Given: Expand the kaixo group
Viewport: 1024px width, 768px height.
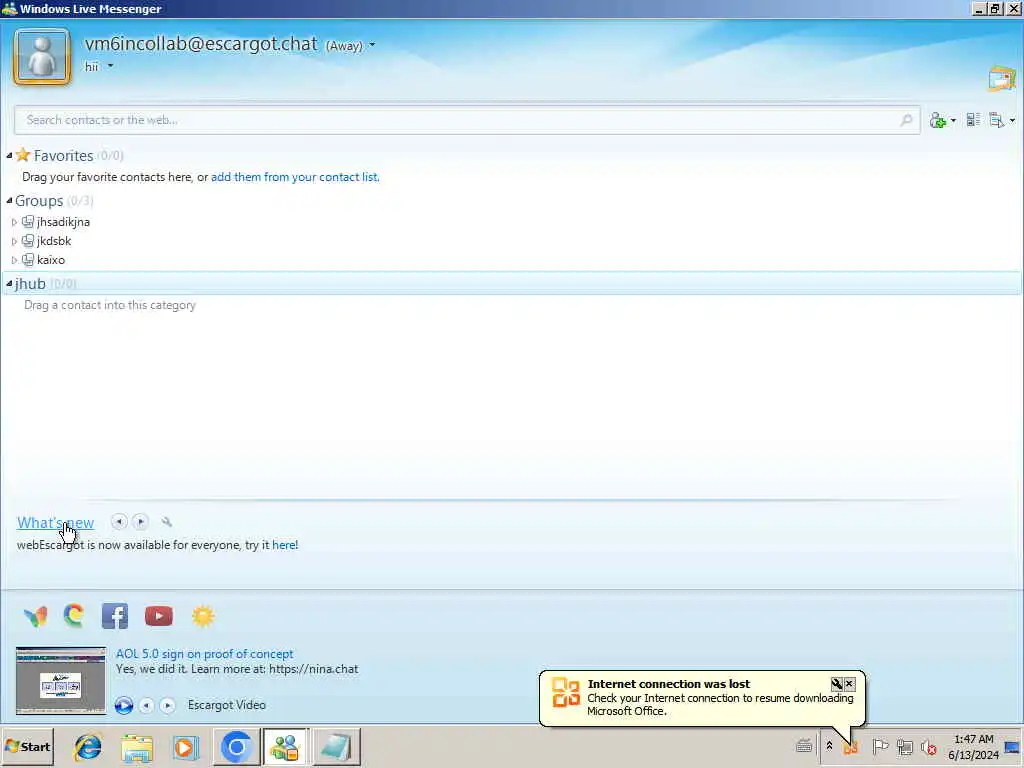Looking at the screenshot, I should pyautogui.click(x=14, y=260).
